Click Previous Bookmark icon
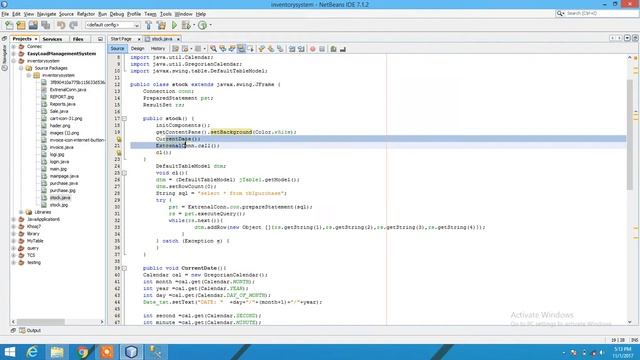This screenshot has height=360, width=640. click(x=261, y=49)
